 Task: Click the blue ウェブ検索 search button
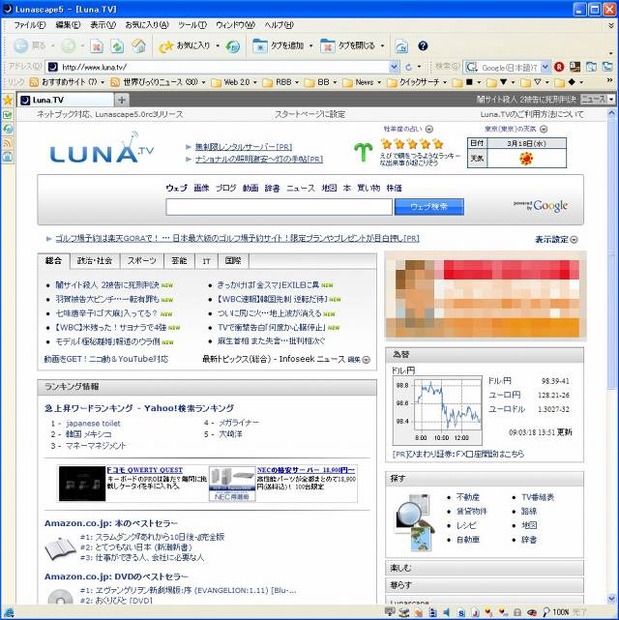pos(429,207)
